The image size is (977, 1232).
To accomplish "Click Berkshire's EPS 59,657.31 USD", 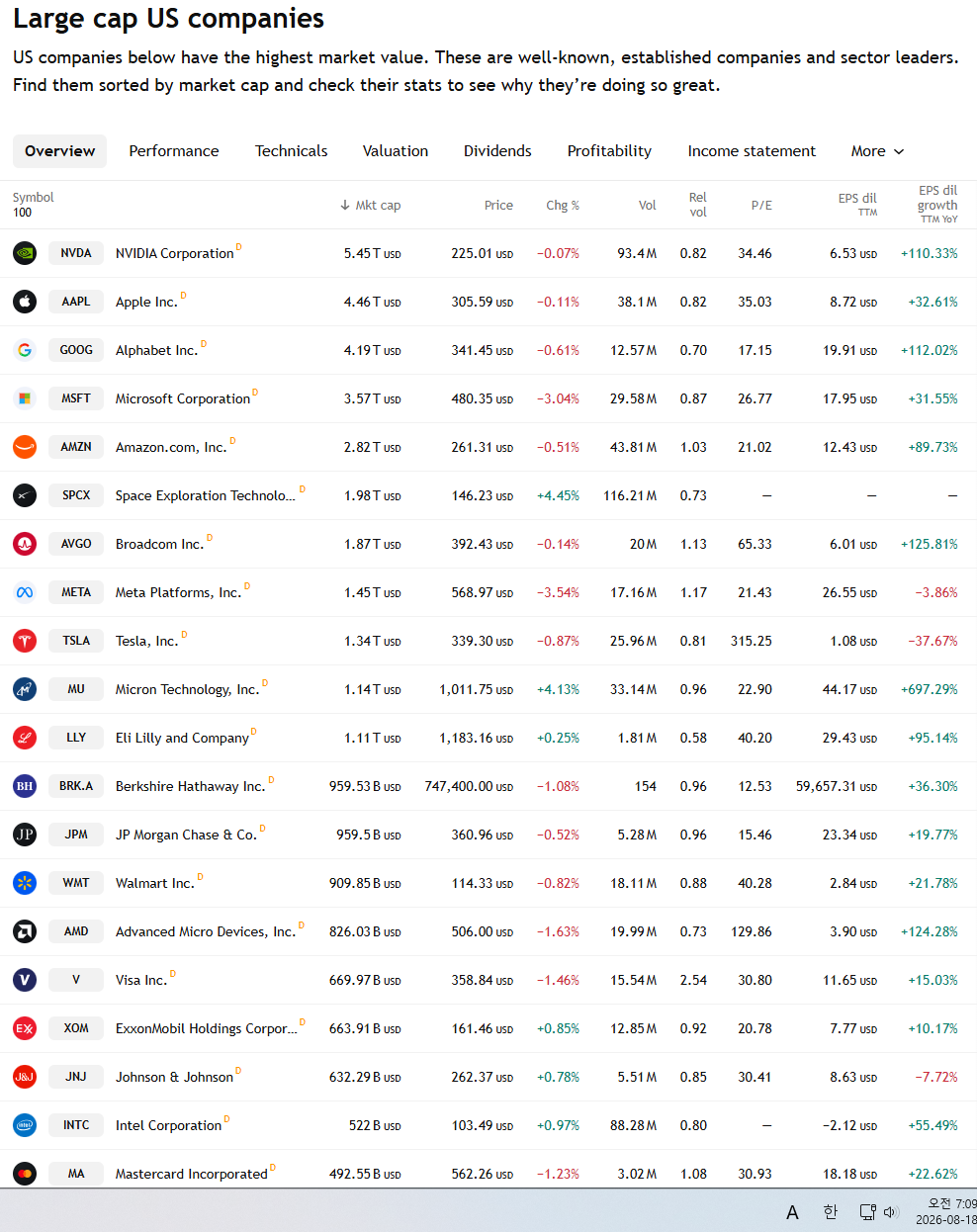I will pyautogui.click(x=837, y=786).
